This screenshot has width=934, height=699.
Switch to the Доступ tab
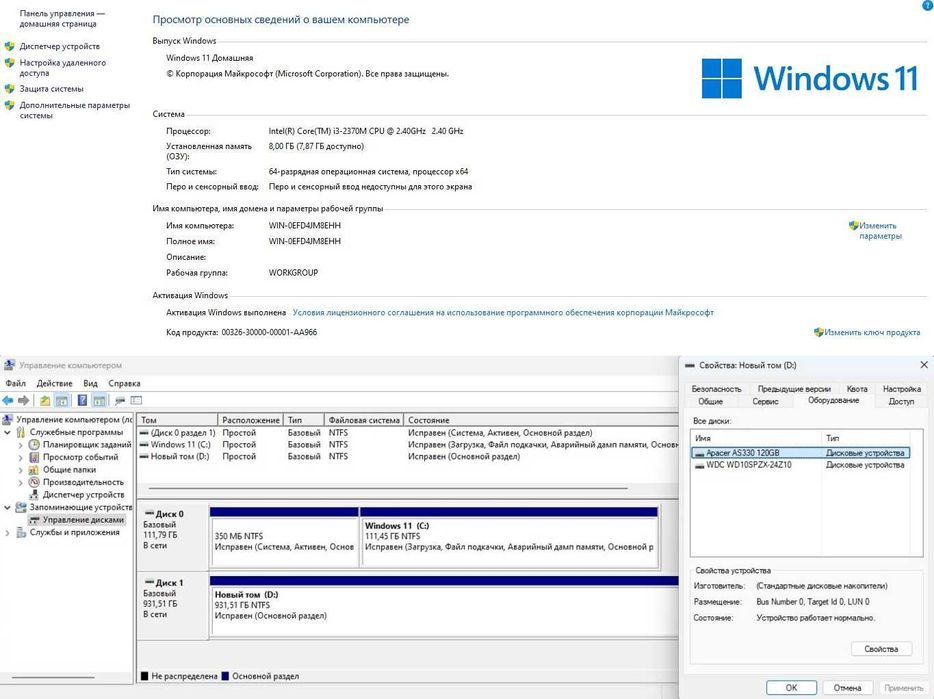click(x=901, y=402)
